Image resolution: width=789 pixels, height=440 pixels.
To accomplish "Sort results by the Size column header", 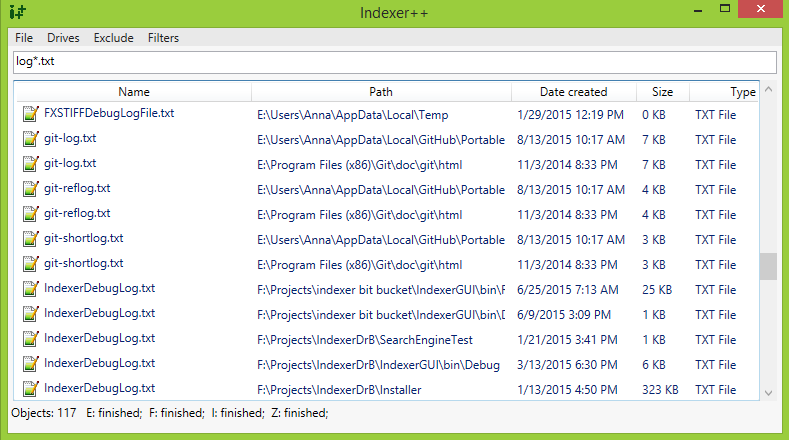I will click(662, 92).
